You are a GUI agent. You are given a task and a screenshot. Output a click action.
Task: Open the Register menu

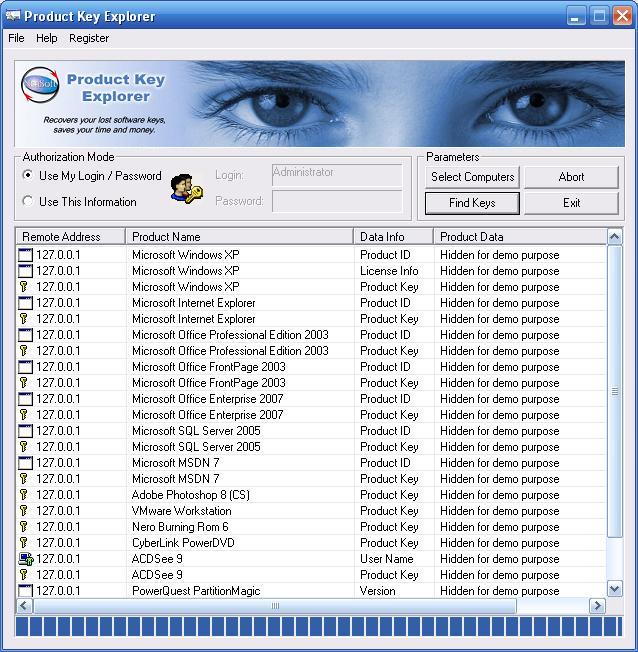pyautogui.click(x=89, y=38)
